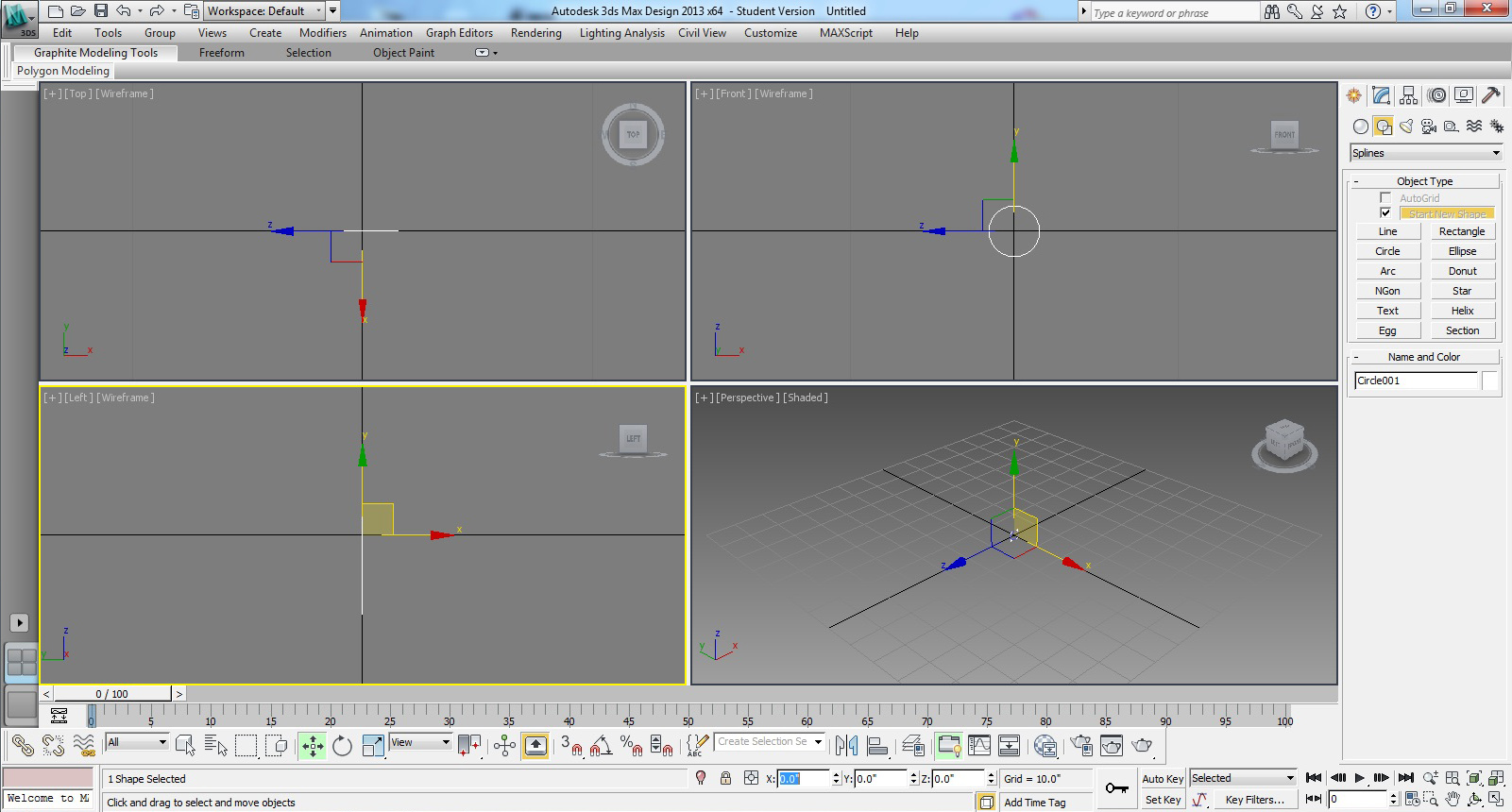Screen dimensions: 1512x812
Task: Open the Graph Editors menu
Action: point(459,33)
